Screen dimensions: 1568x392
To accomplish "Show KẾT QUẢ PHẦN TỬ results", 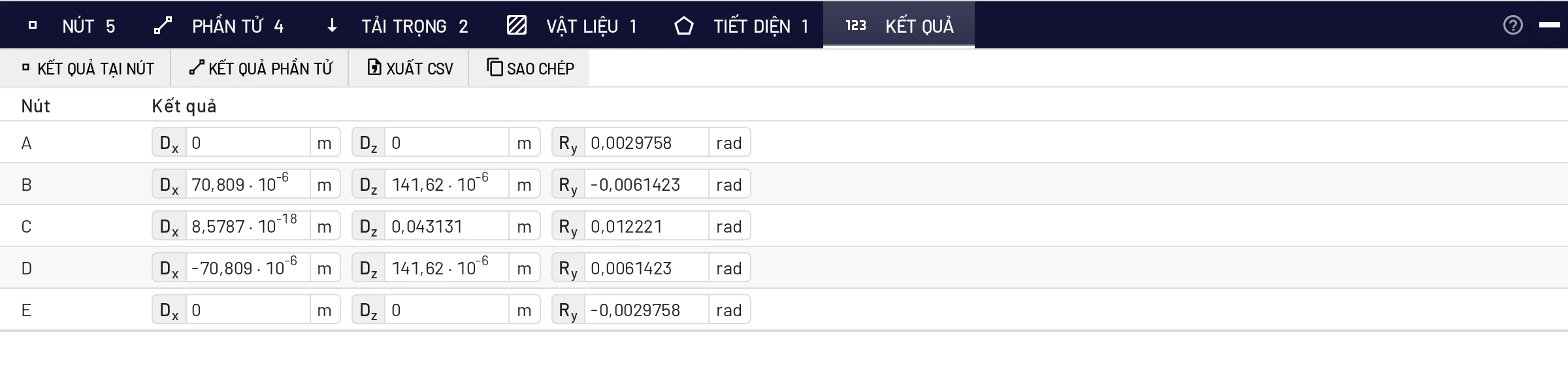I will pos(260,69).
